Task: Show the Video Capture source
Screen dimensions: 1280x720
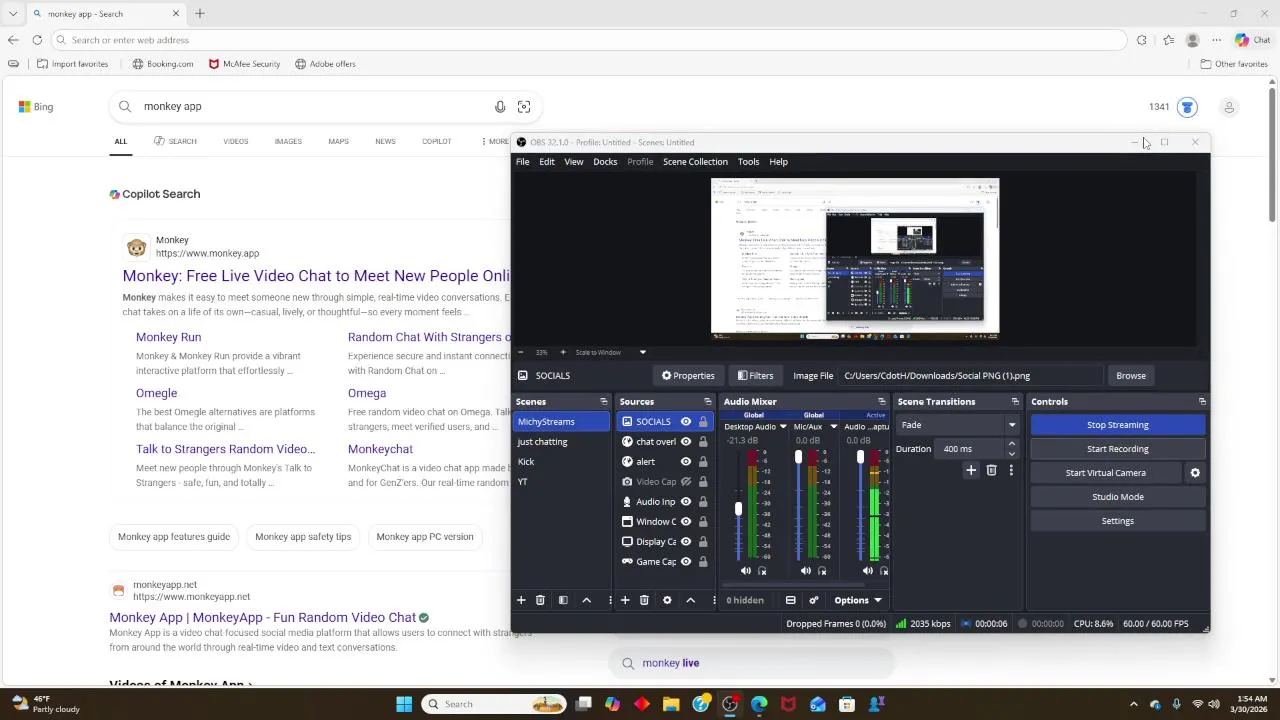Action: pos(686,482)
